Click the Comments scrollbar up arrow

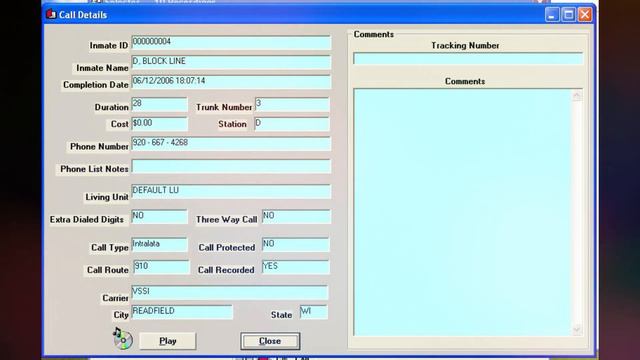coord(577,96)
